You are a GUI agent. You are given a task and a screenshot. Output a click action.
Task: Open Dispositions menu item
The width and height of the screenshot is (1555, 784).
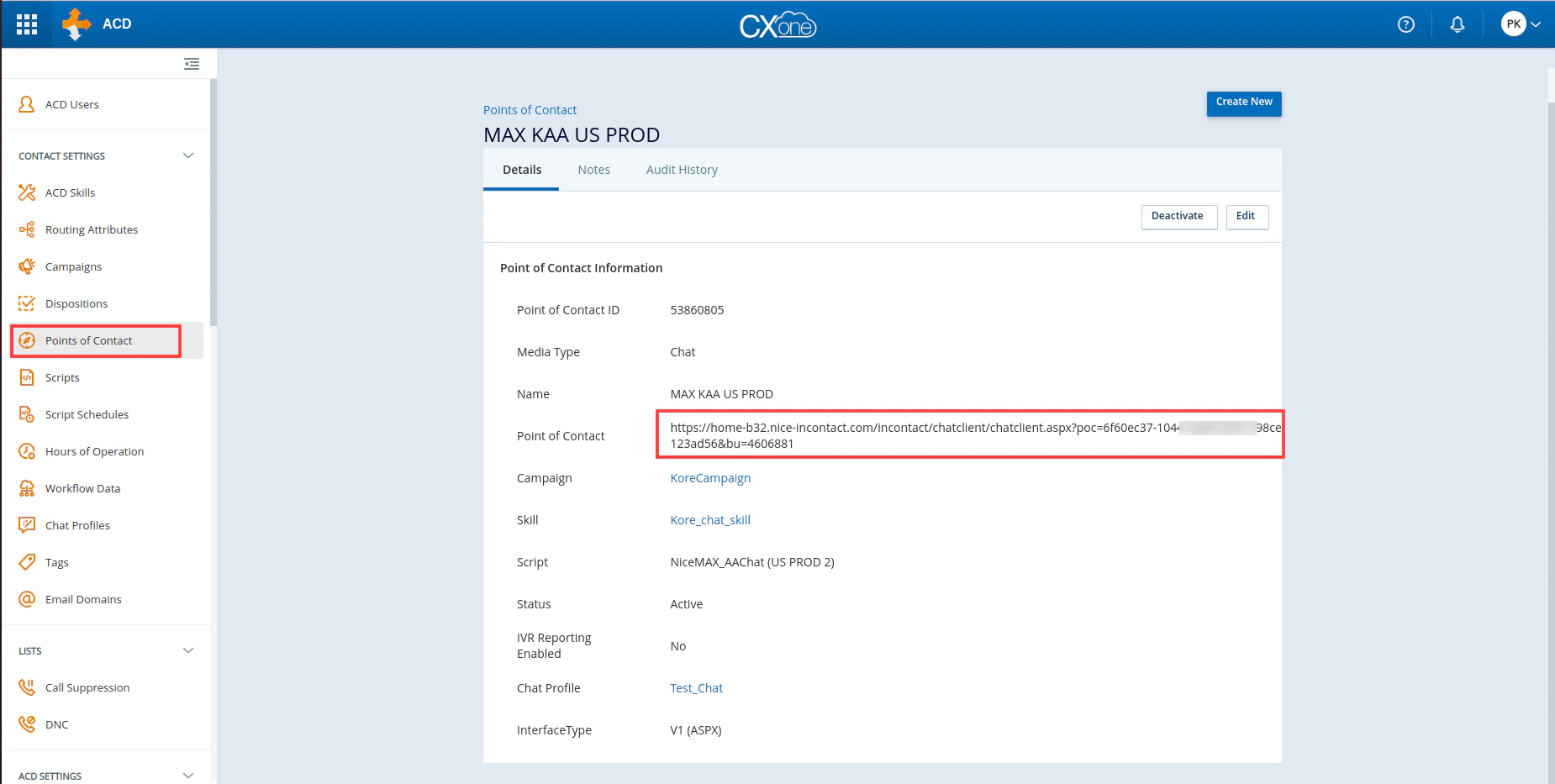[x=76, y=303]
